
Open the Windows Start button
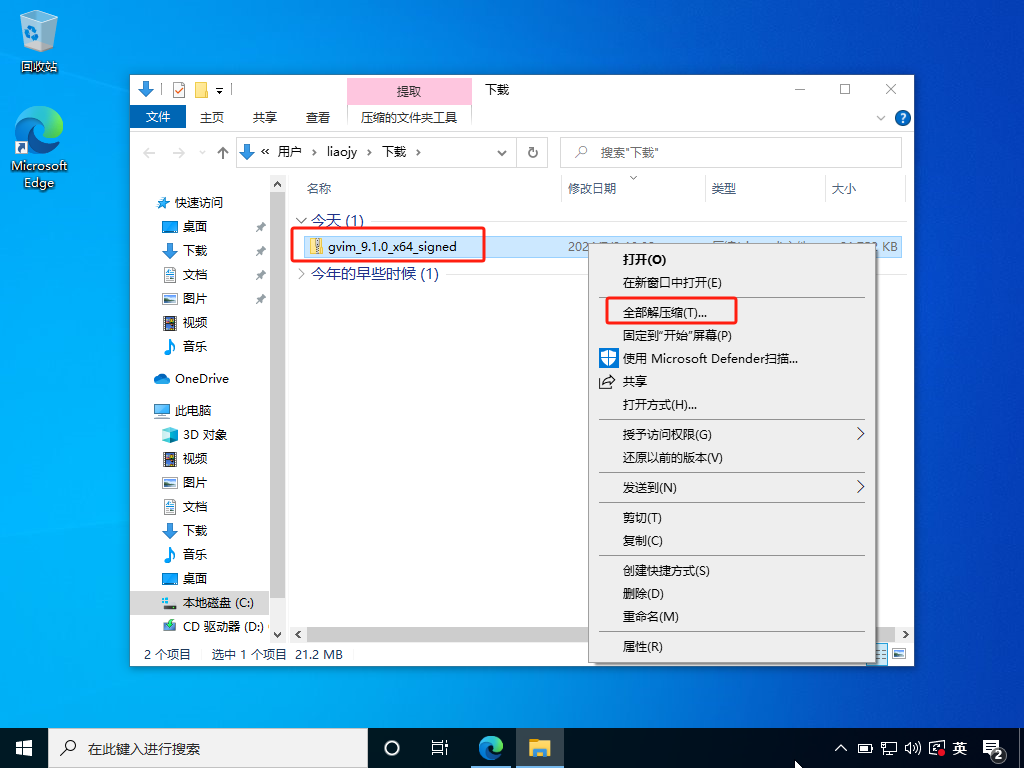click(24, 748)
